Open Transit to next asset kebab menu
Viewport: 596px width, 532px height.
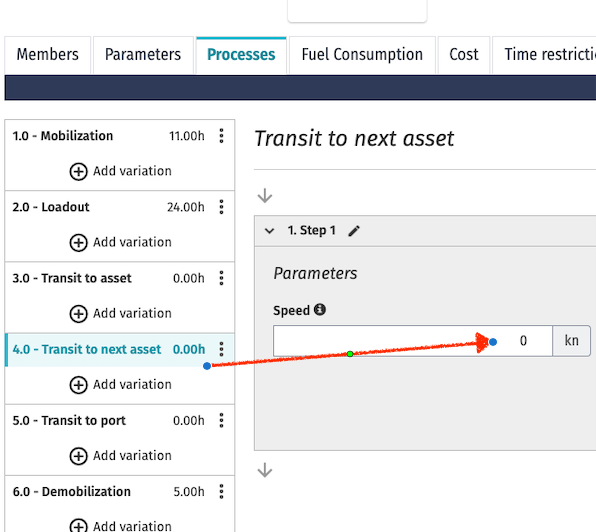(221, 349)
